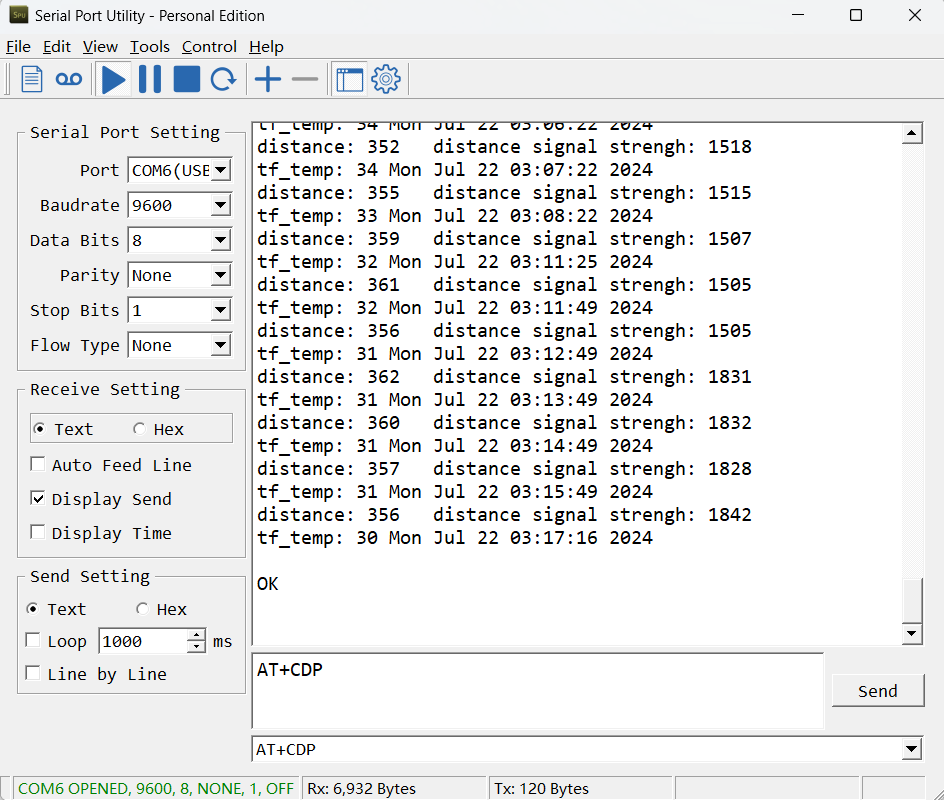The height and width of the screenshot is (800, 944).
Task: Click the new document toolbar icon
Action: (31, 79)
